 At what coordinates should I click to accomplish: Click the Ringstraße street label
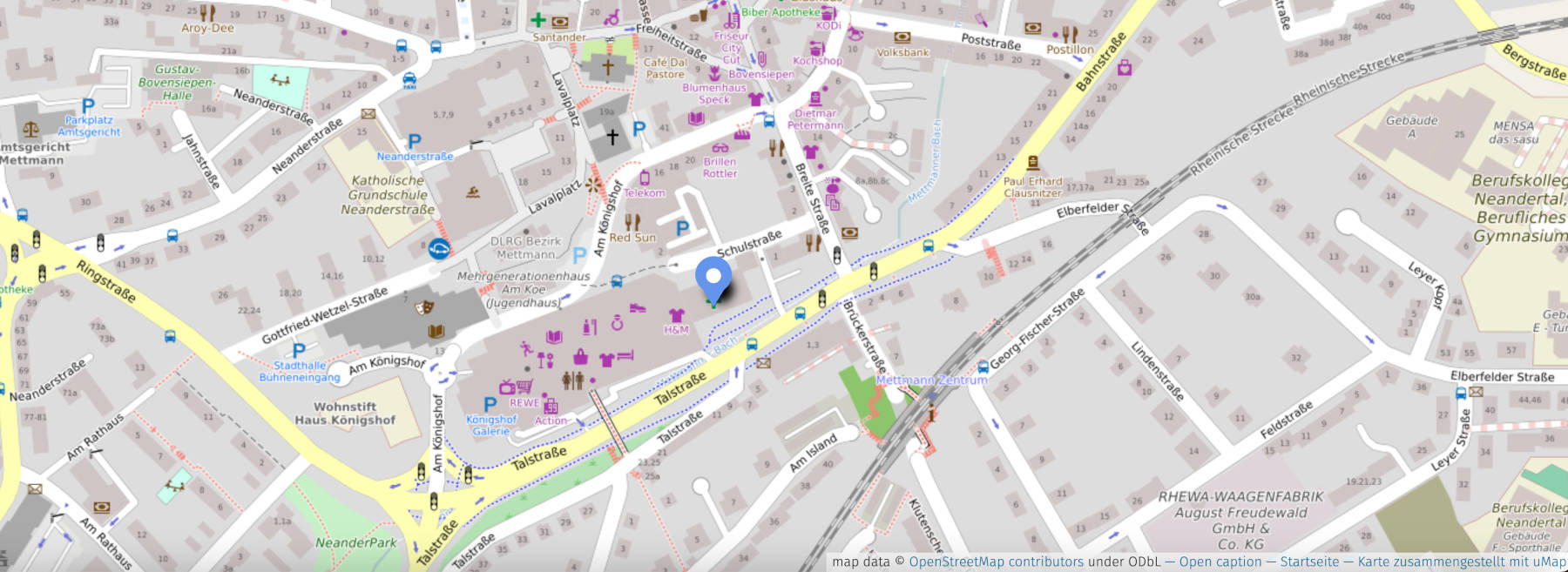[105, 281]
